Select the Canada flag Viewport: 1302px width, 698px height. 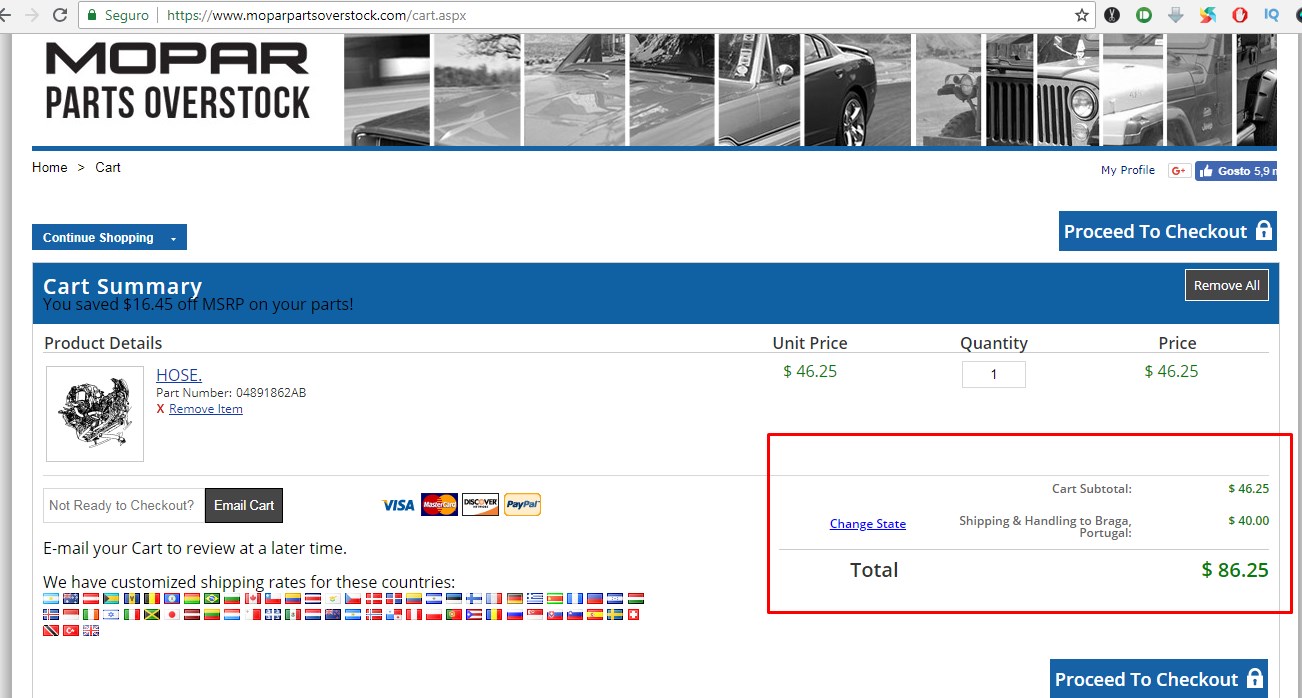tap(253, 599)
